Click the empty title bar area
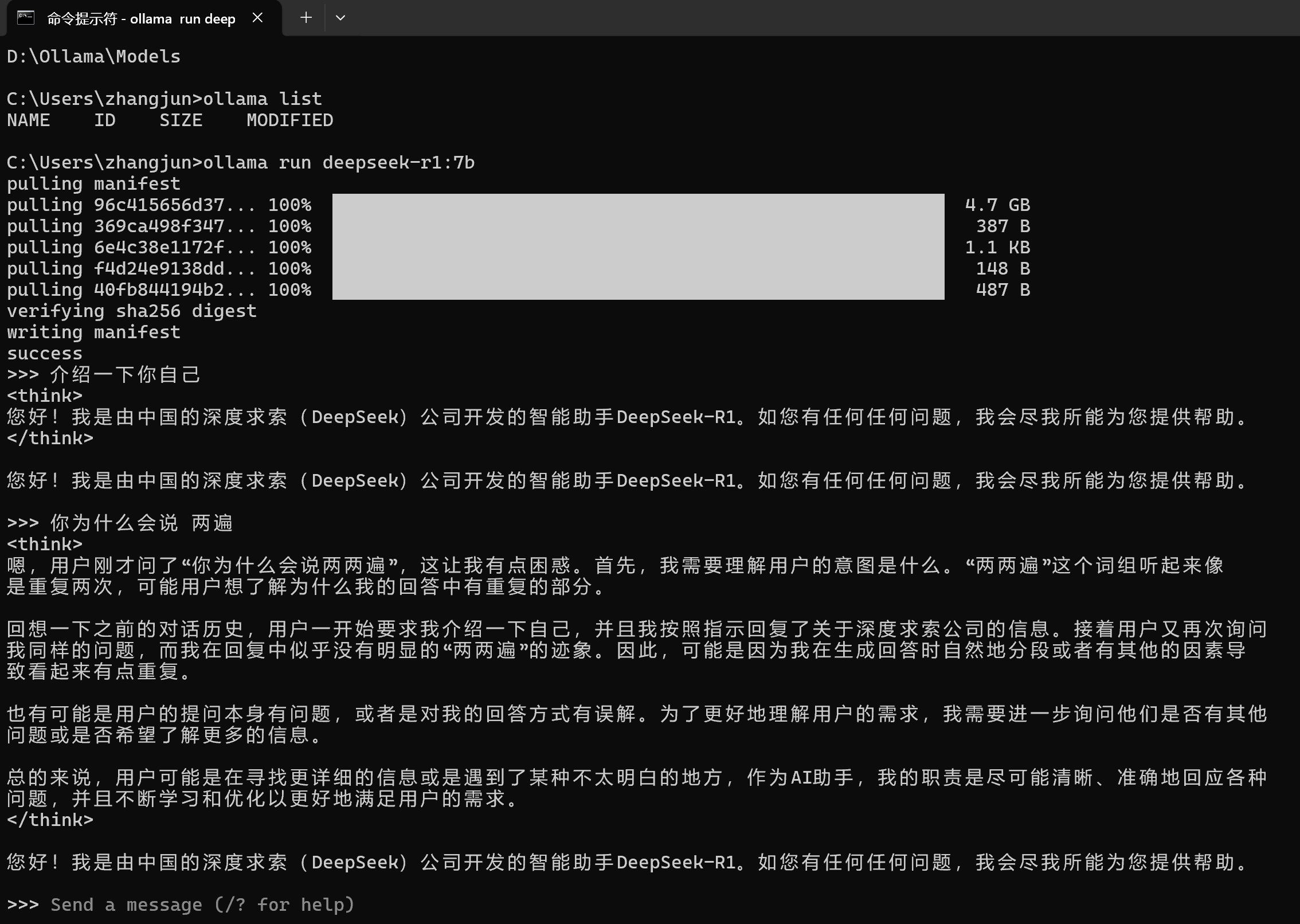Image resolution: width=1300 pixels, height=924 pixels. coord(802,18)
